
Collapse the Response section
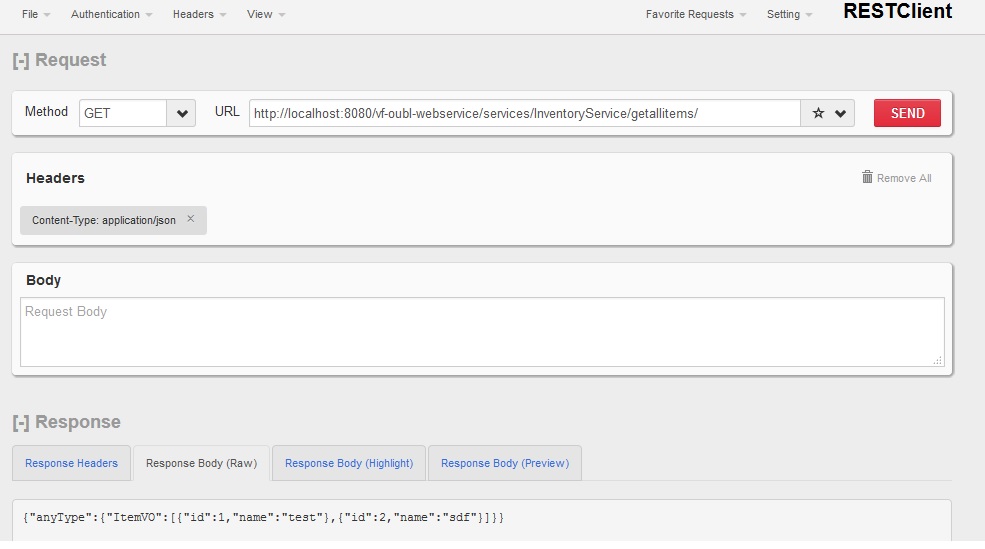click(20, 422)
